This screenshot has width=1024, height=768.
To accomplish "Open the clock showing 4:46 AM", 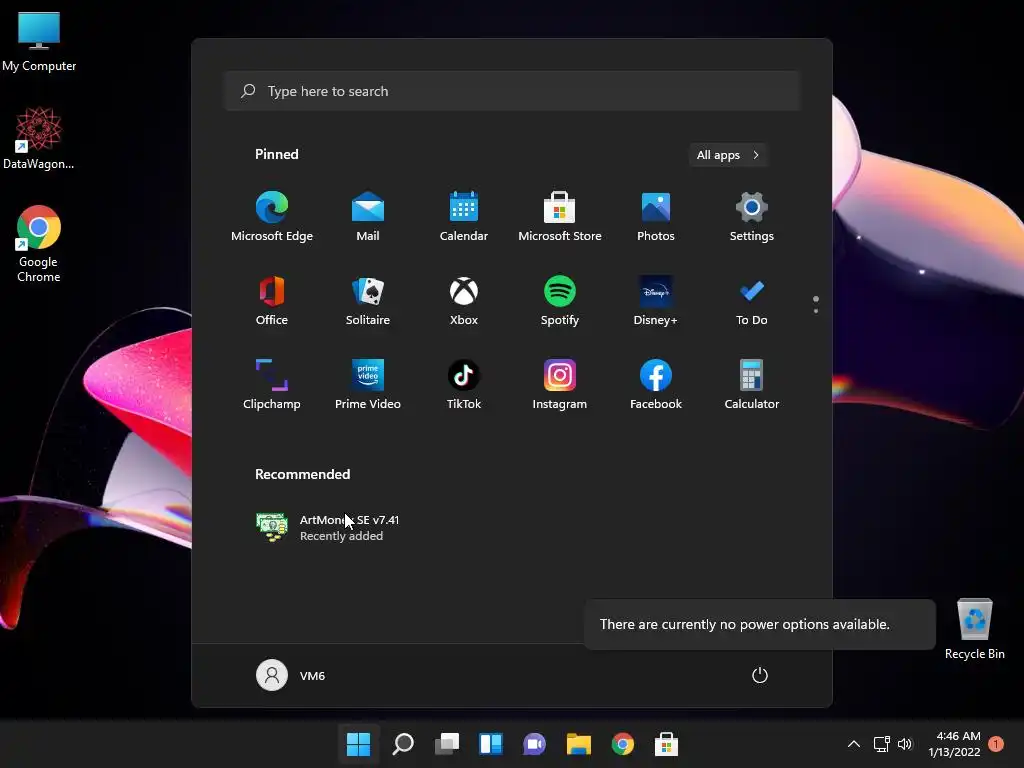I will (x=954, y=744).
